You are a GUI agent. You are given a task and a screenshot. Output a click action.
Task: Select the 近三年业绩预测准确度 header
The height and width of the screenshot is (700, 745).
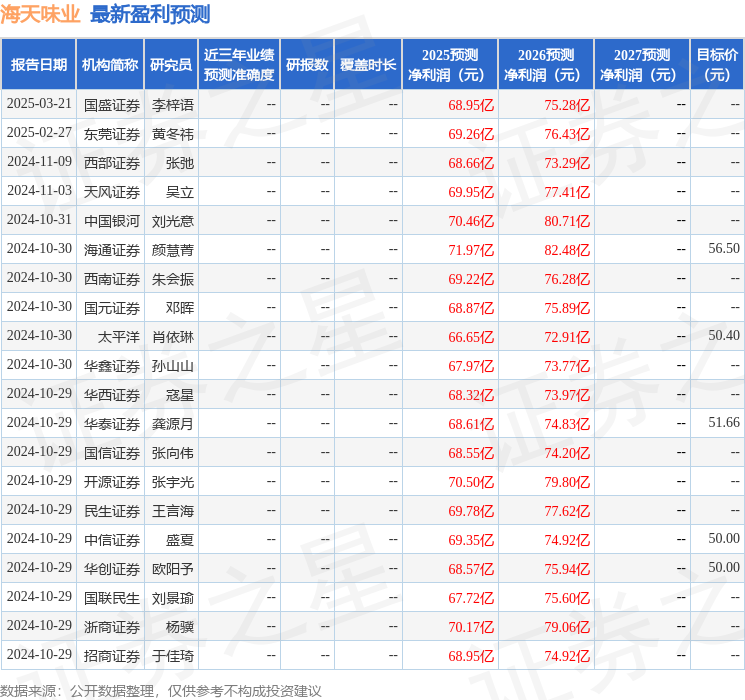[x=238, y=64]
